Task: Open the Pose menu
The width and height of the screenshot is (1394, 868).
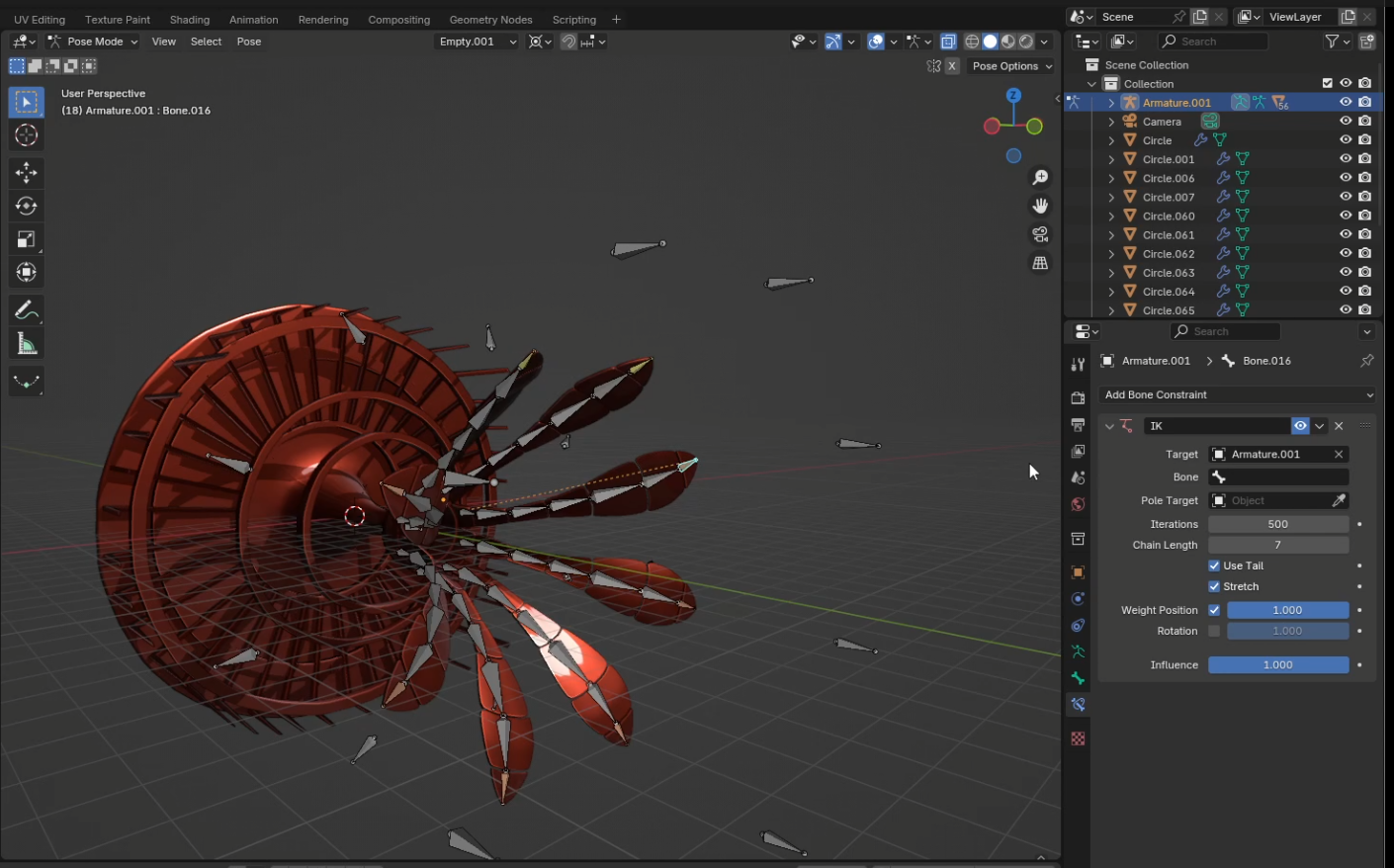Action: (x=249, y=42)
